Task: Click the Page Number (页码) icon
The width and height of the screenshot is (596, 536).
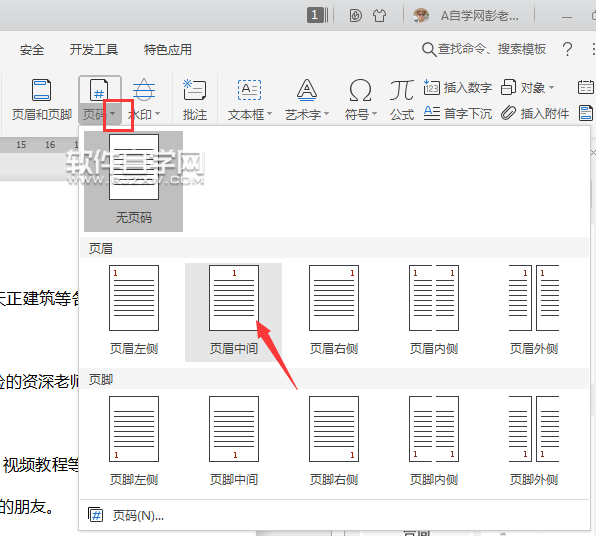Action: [99, 90]
